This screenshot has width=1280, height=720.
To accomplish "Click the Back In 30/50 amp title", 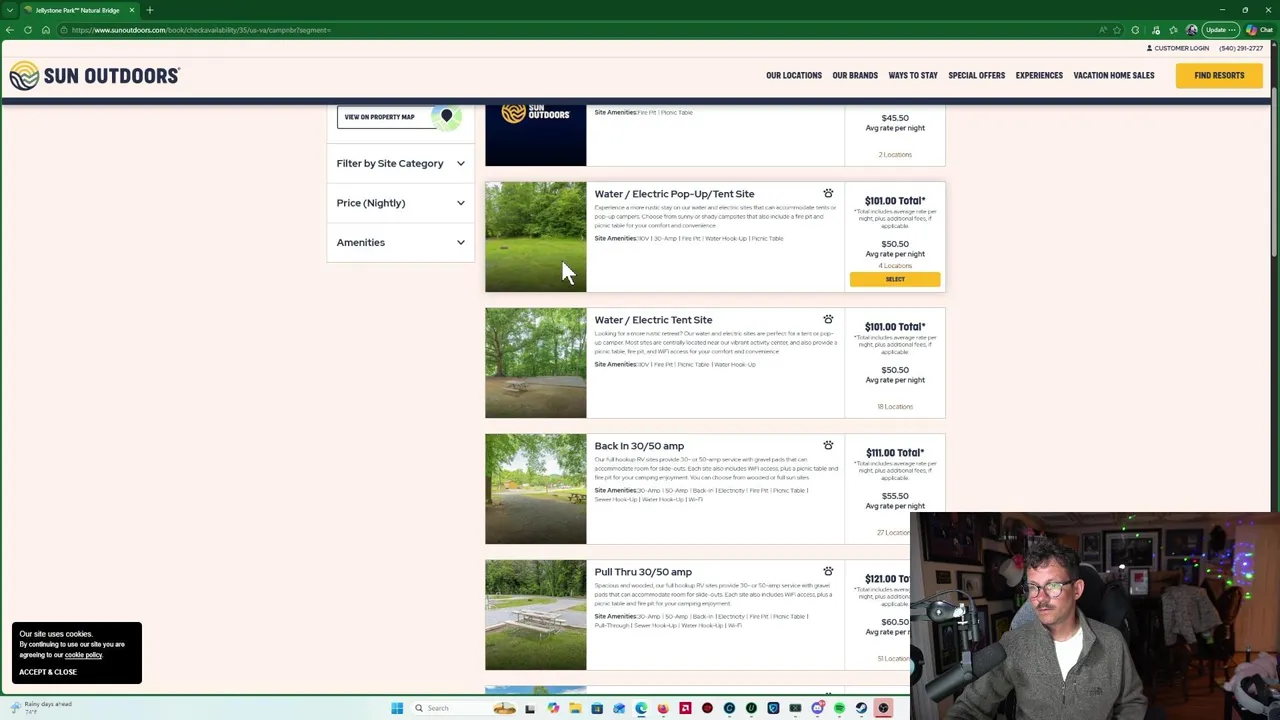I will [639, 446].
